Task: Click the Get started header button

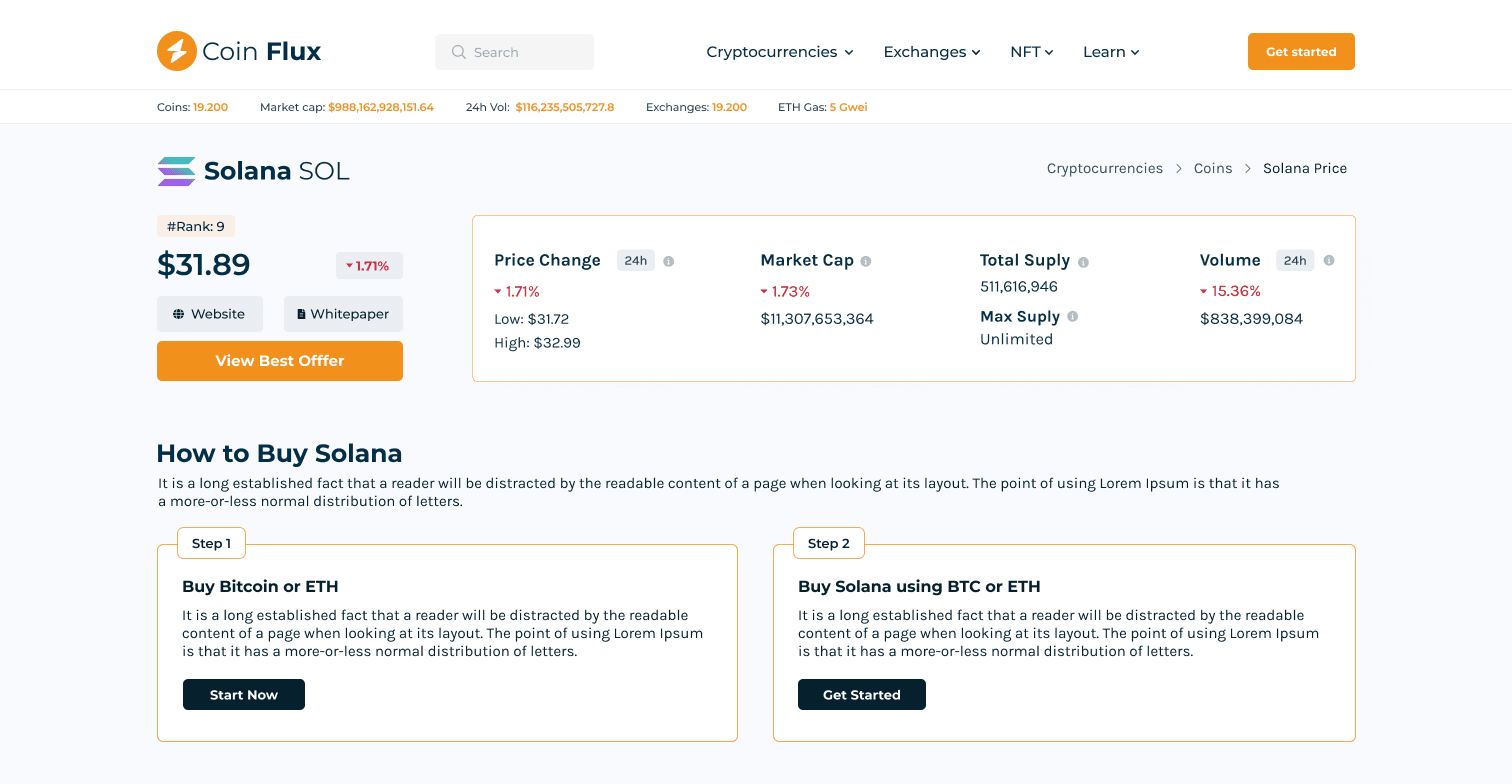Action: coord(1301,52)
